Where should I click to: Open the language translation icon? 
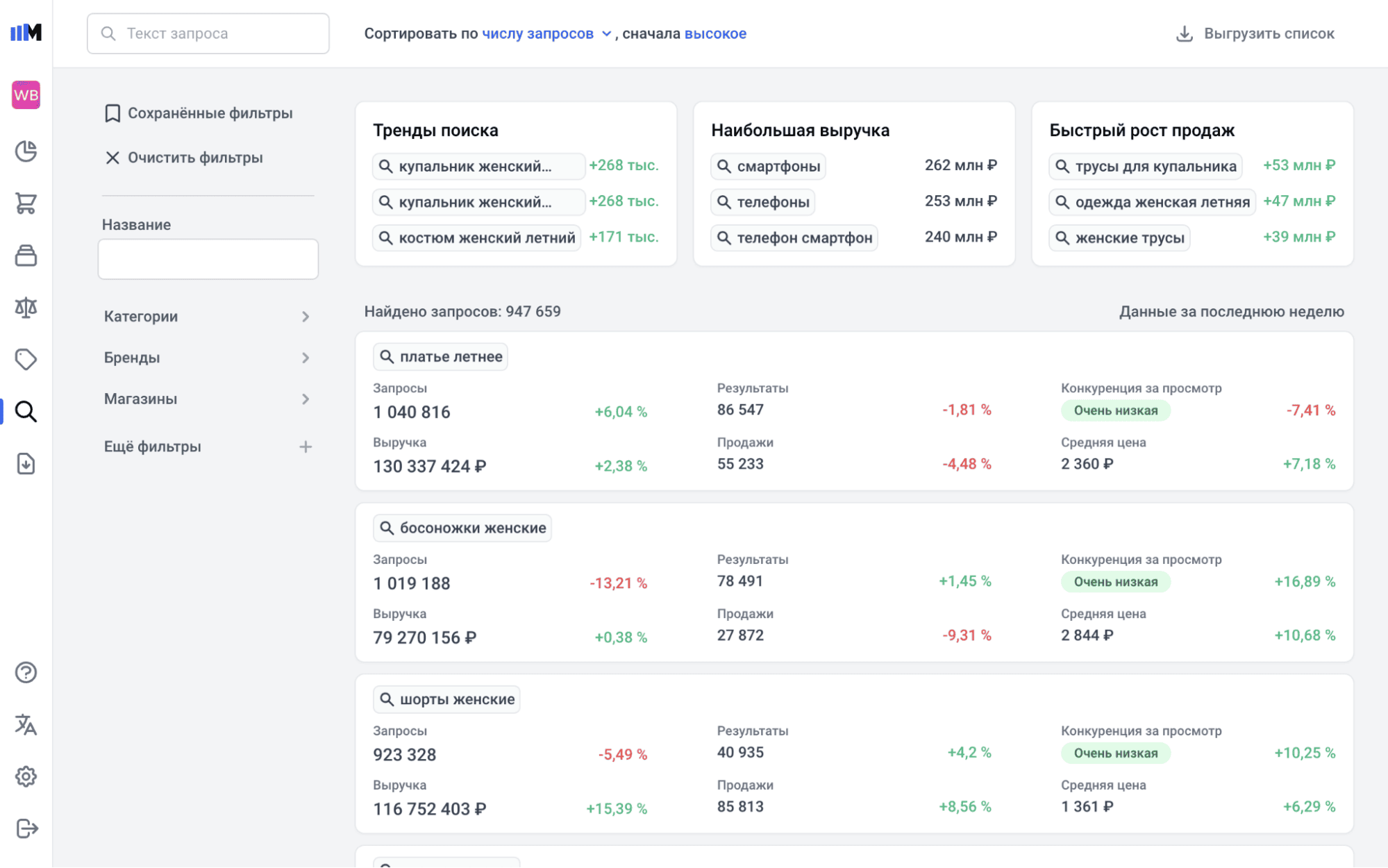click(x=26, y=724)
